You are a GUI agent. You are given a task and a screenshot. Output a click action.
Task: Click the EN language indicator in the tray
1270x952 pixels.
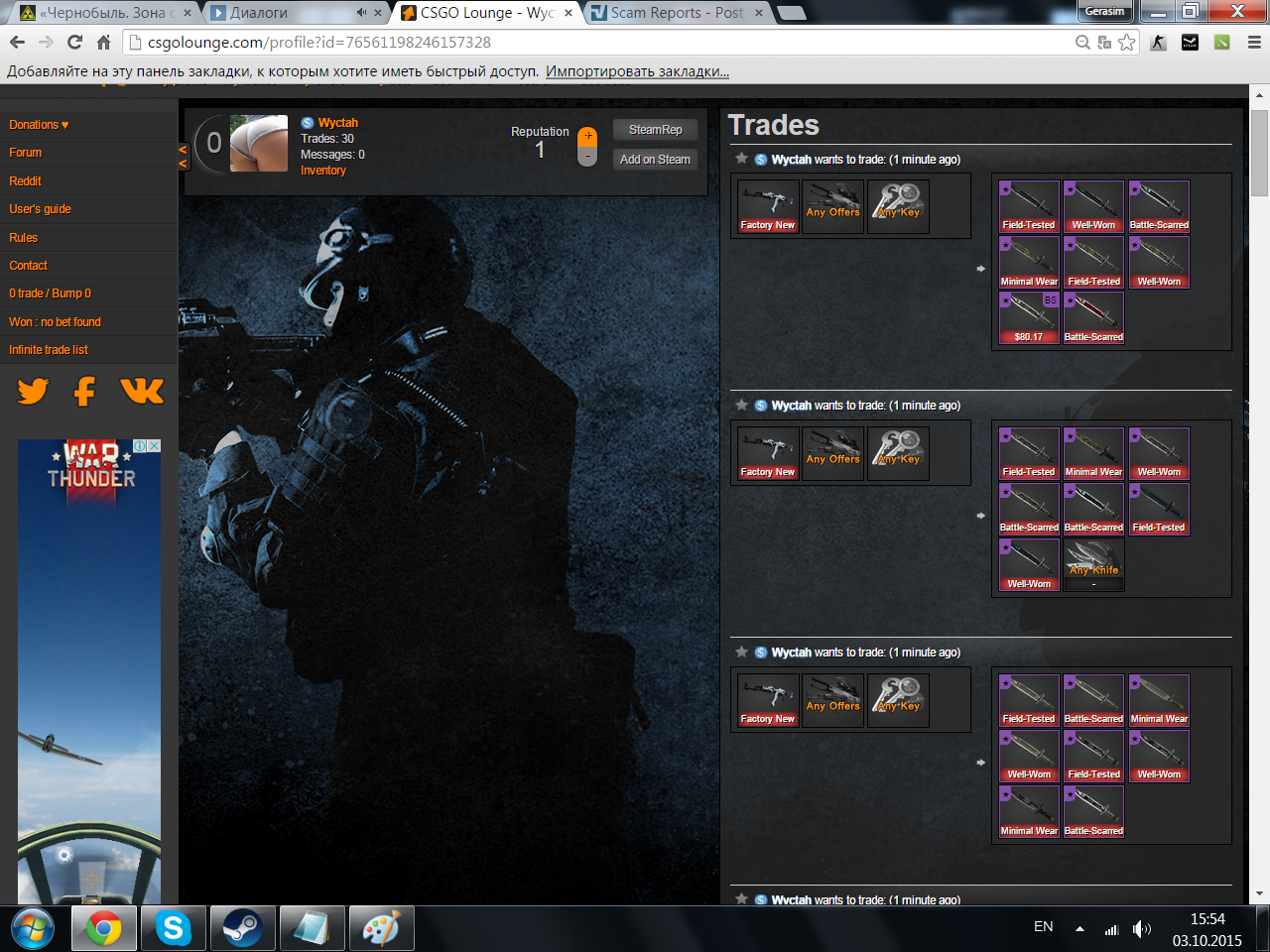(1044, 926)
